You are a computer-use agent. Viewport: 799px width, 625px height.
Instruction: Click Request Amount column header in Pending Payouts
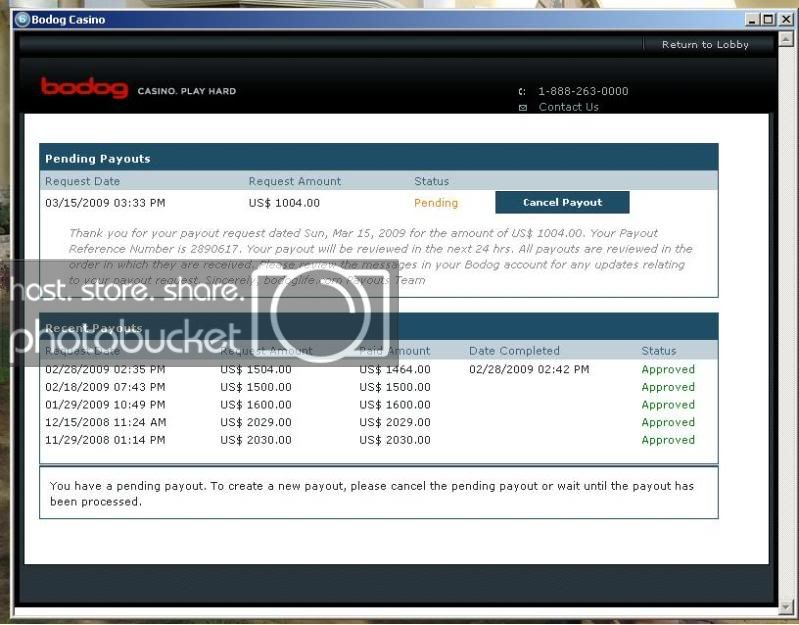[295, 181]
